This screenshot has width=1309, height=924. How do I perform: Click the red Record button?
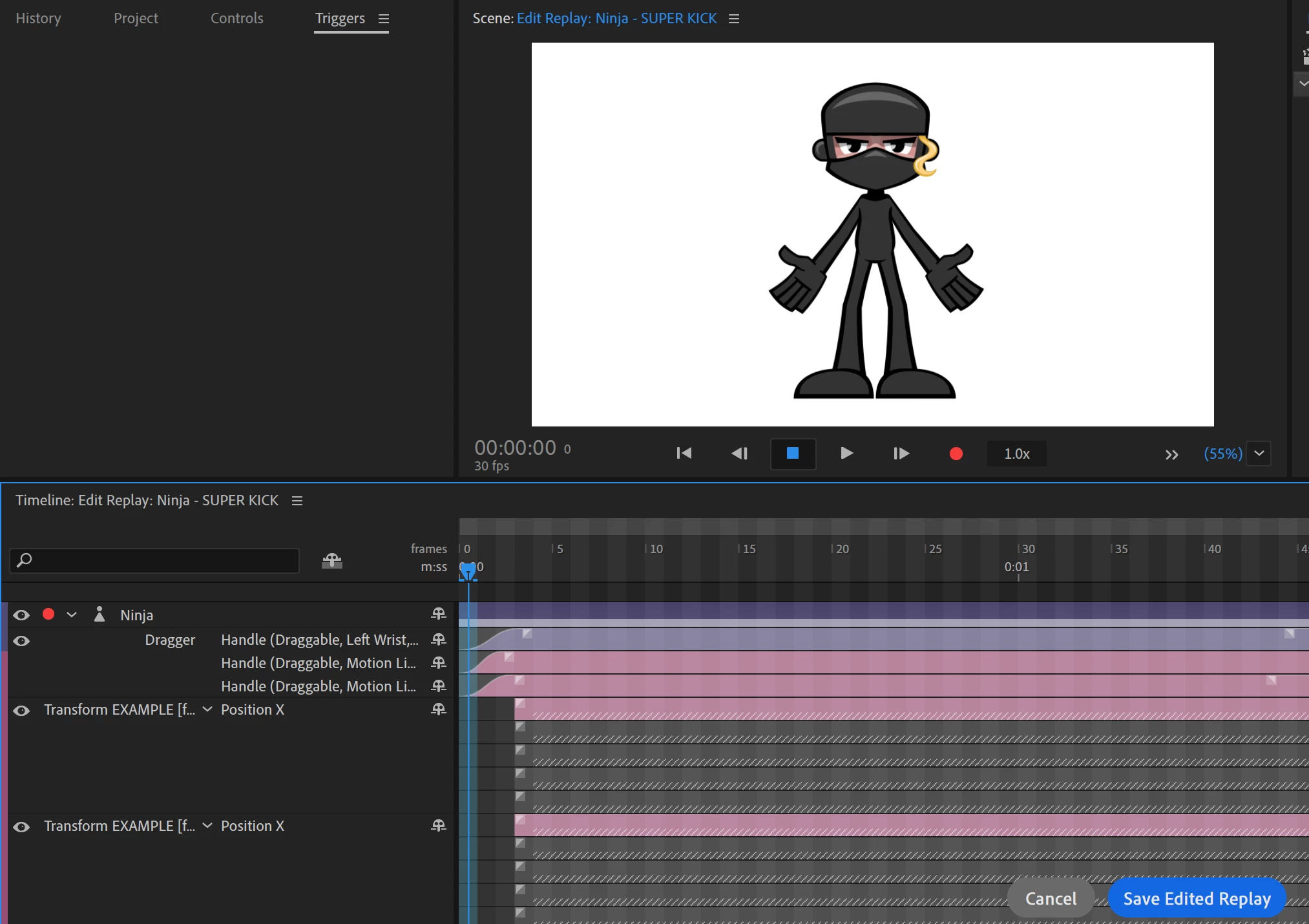[x=956, y=454]
